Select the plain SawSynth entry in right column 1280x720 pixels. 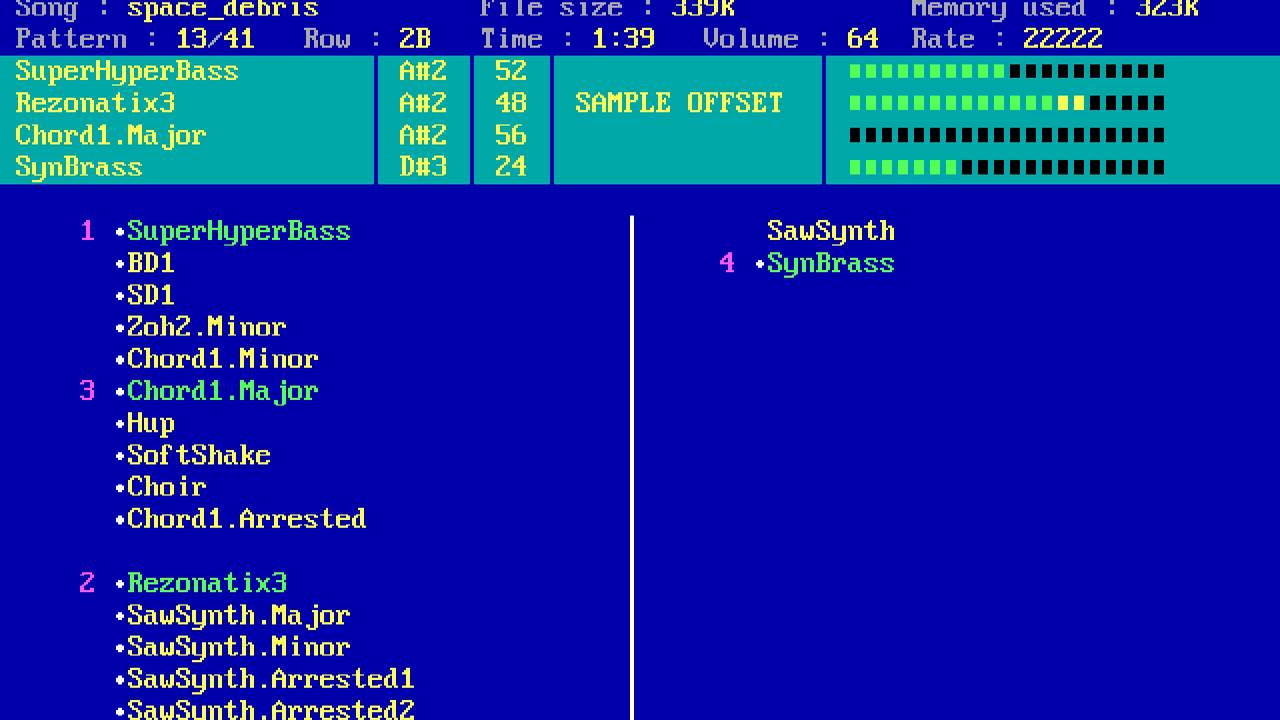(x=830, y=231)
